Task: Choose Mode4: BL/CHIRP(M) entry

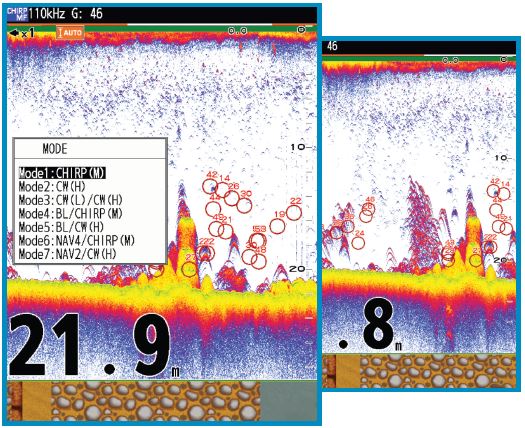Action: click(71, 214)
